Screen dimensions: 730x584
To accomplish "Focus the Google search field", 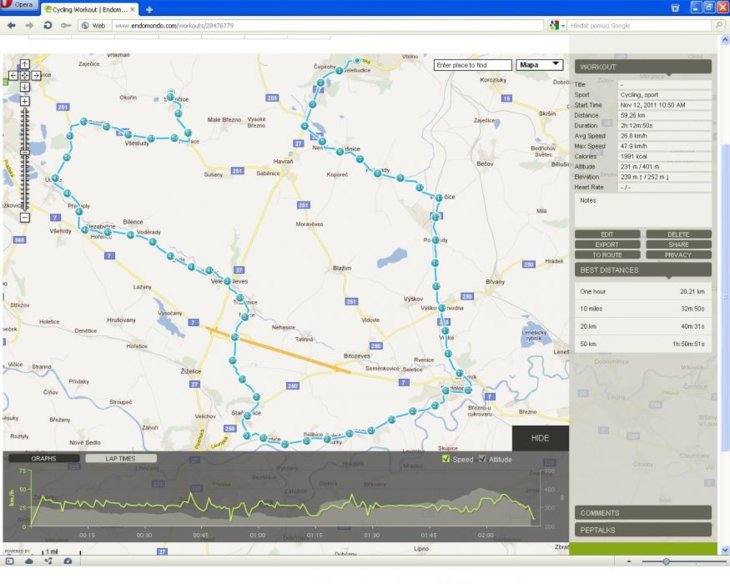I will pos(641,26).
